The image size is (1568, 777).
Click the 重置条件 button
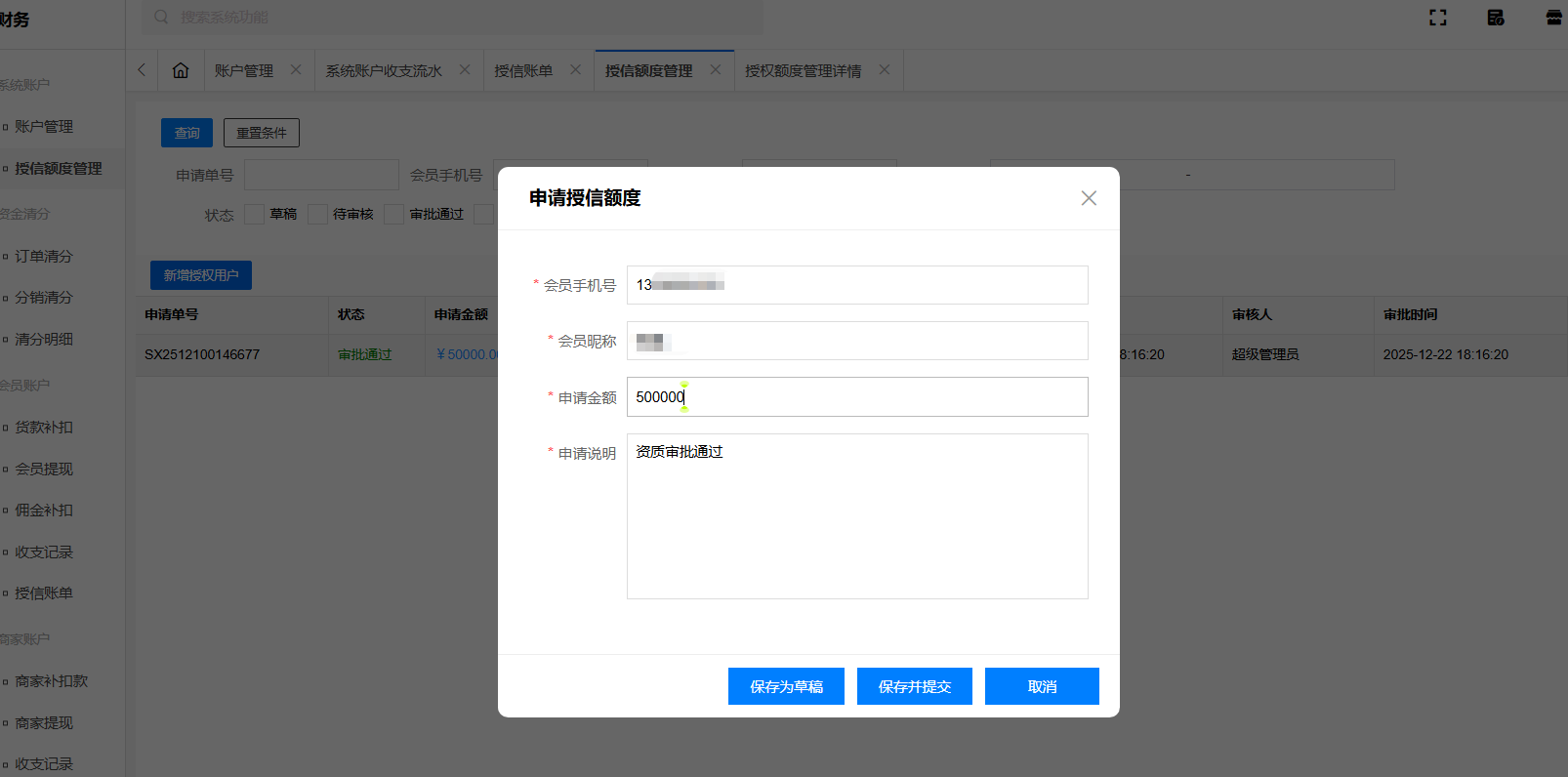point(262,133)
